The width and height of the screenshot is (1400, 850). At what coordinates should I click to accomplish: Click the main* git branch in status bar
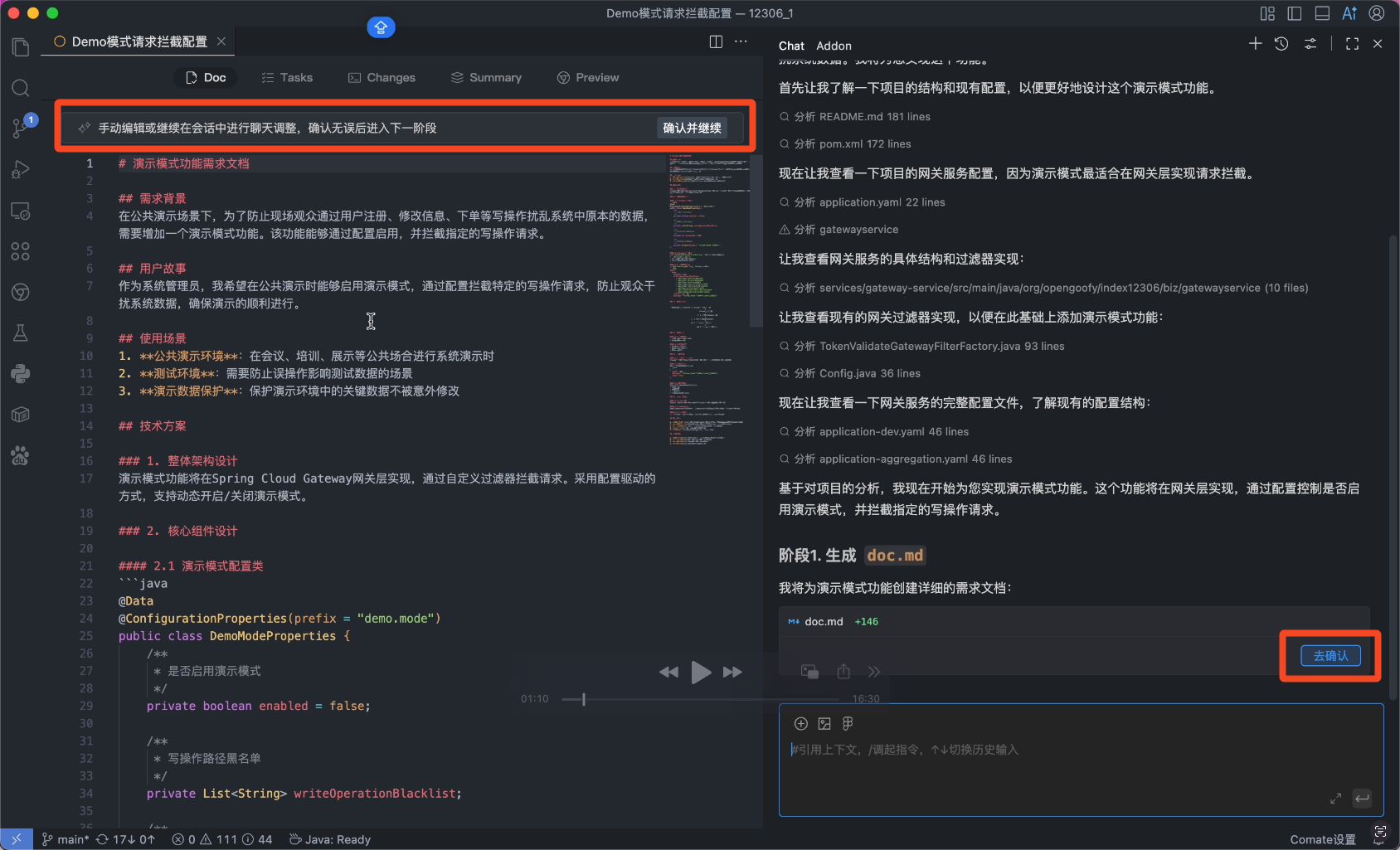[x=66, y=839]
